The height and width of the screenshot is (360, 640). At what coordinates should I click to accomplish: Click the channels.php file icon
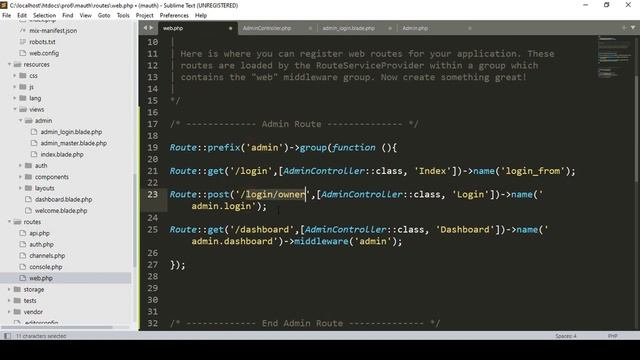coord(23,256)
